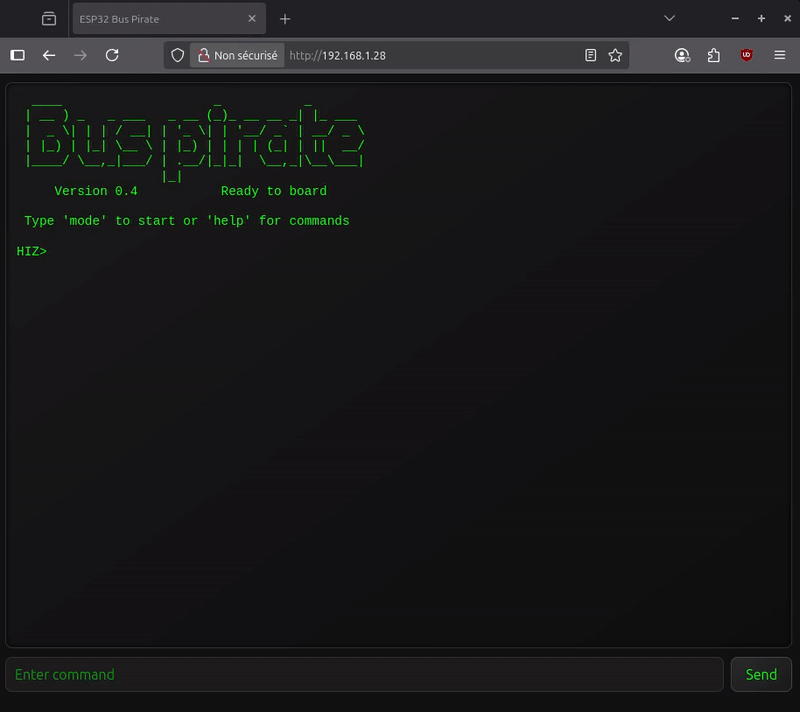
Task: Reload the current page
Action: [112, 56]
